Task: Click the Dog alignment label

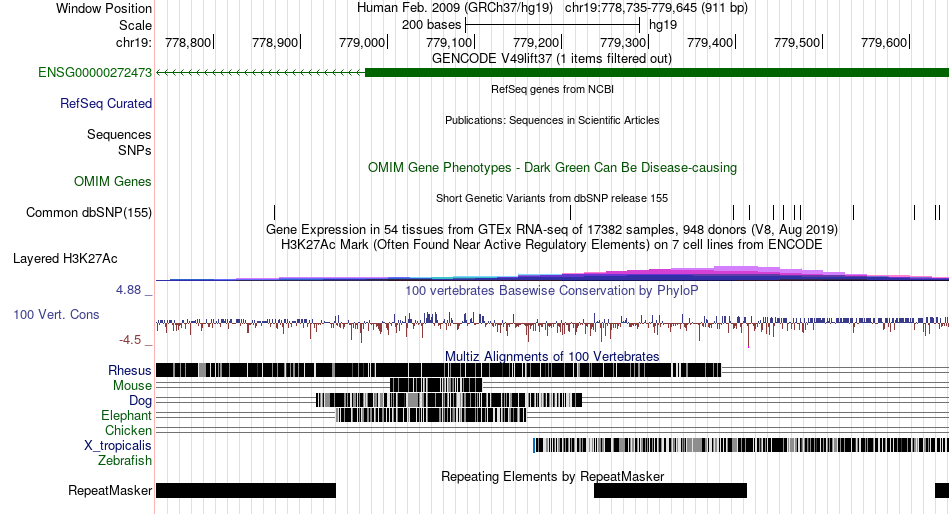Action: coord(140,401)
